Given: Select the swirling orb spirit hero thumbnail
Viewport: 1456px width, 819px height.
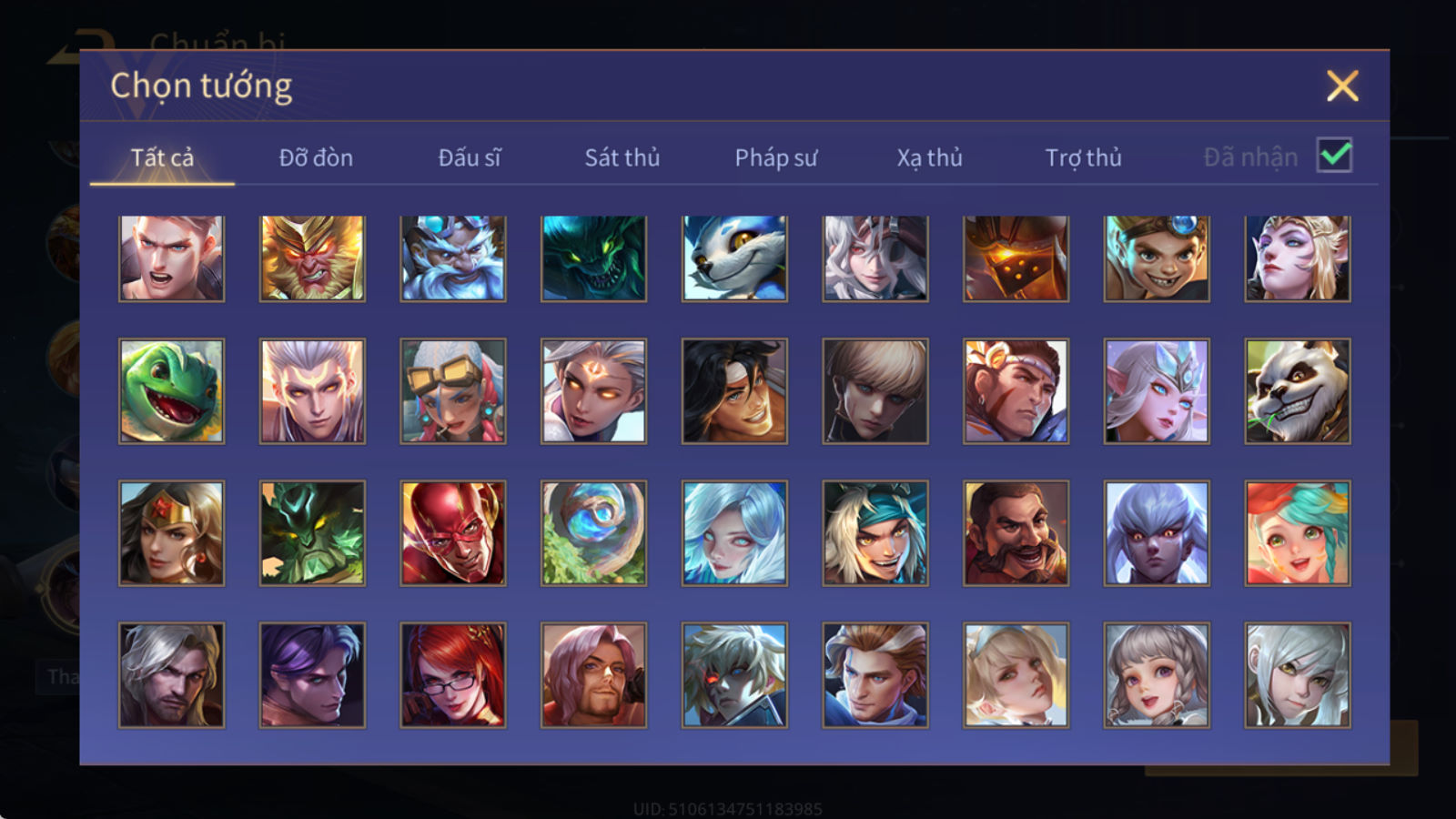Looking at the screenshot, I should tap(593, 533).
